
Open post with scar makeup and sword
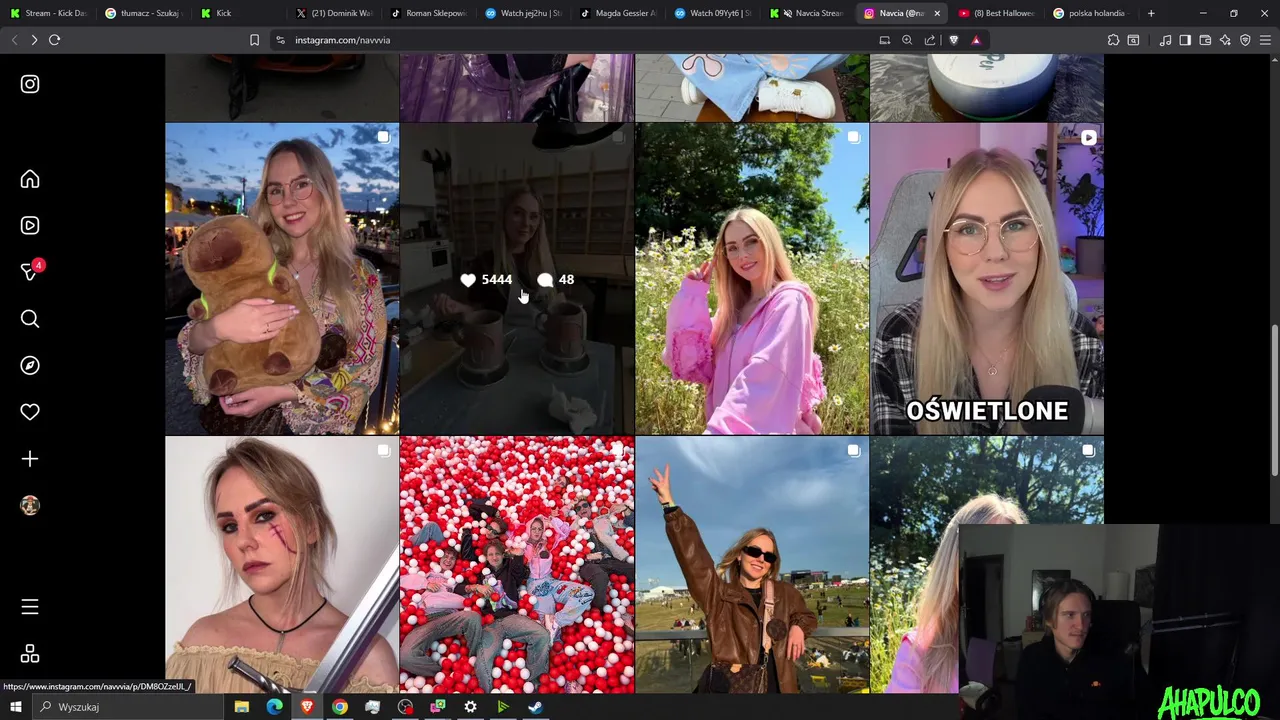[x=282, y=565]
